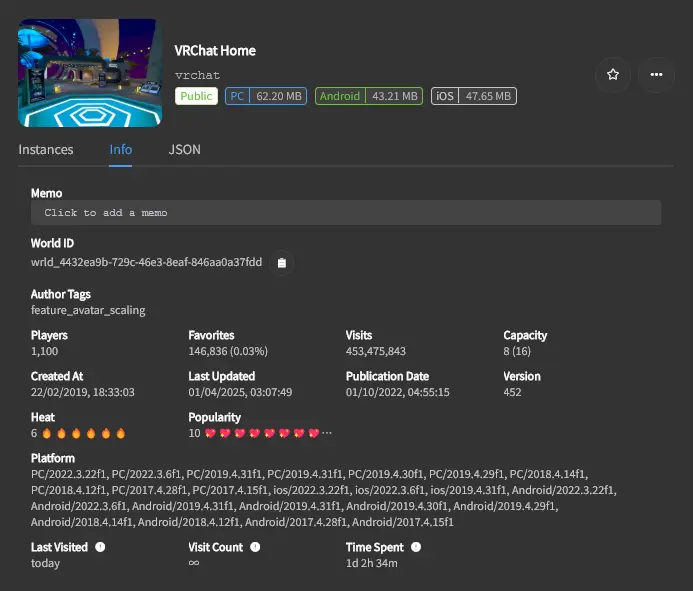Click the Version value 452
This screenshot has height=591, width=693.
(512, 393)
